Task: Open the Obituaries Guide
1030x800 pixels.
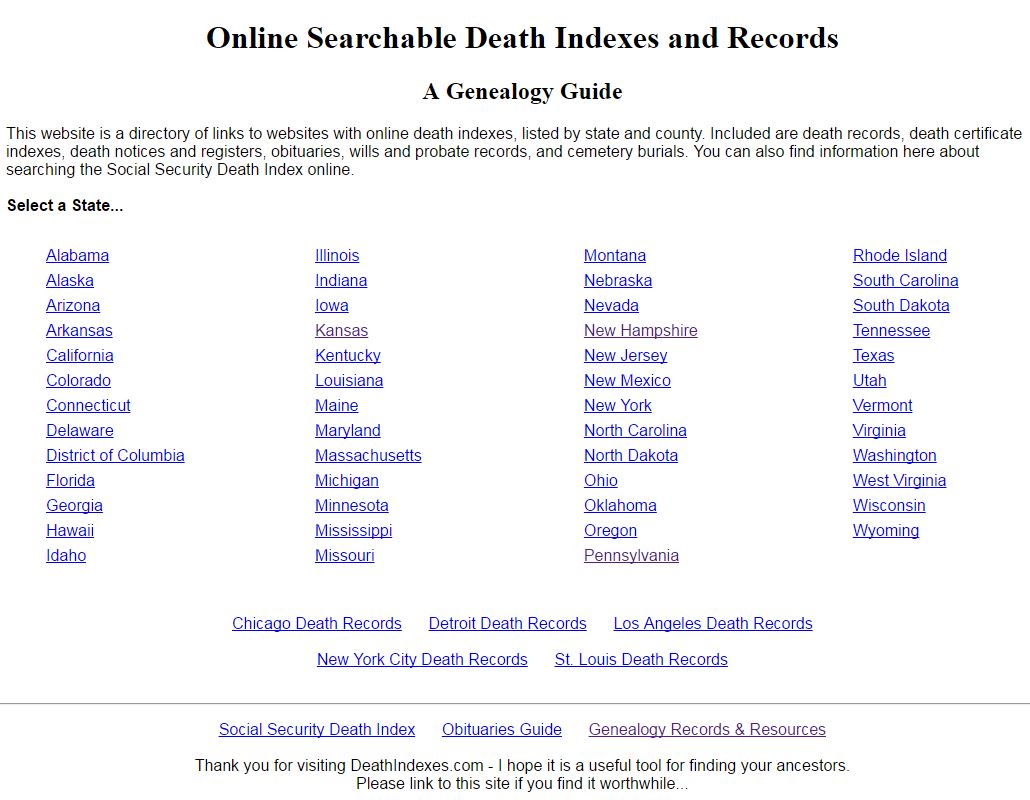Action: pyautogui.click(x=501, y=729)
